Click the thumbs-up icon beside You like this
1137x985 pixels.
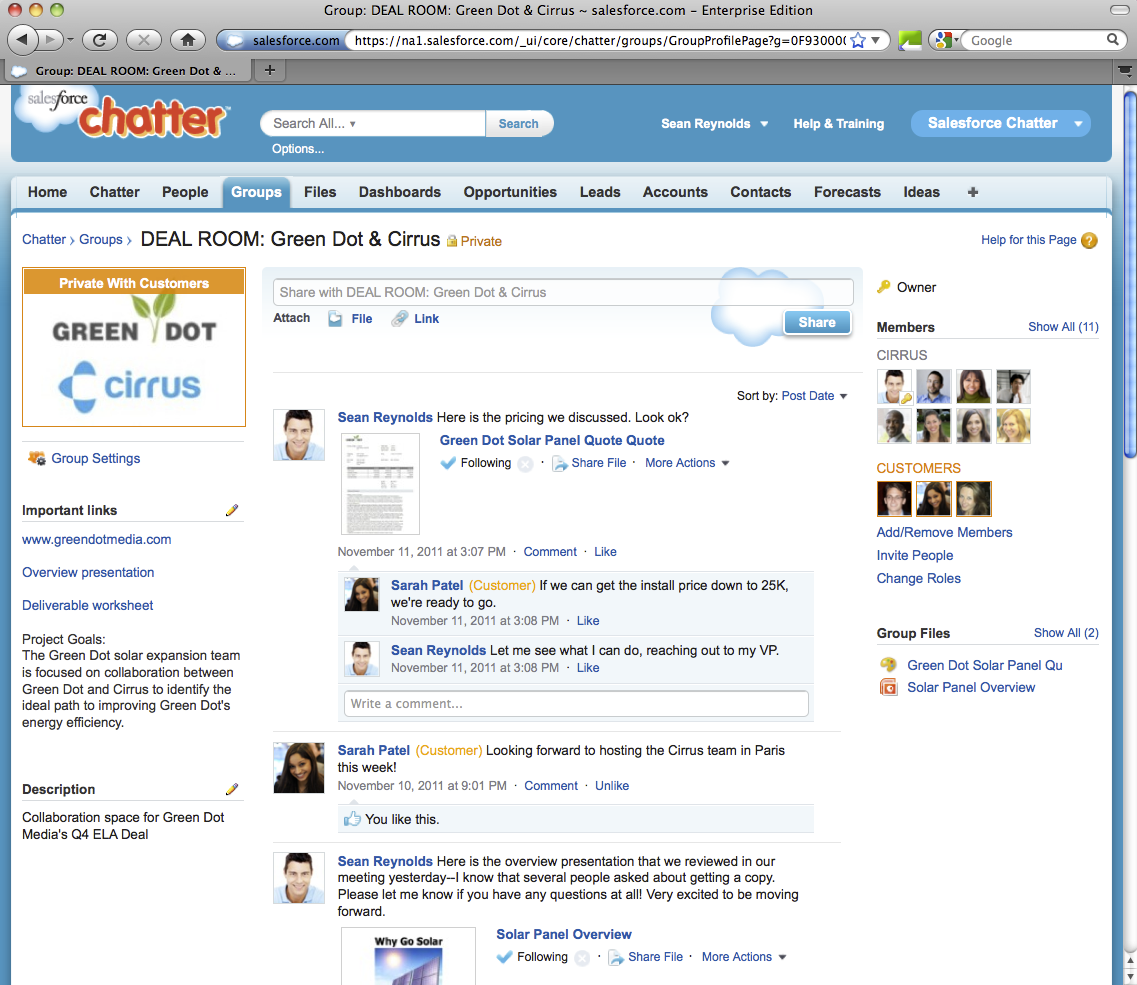352,818
